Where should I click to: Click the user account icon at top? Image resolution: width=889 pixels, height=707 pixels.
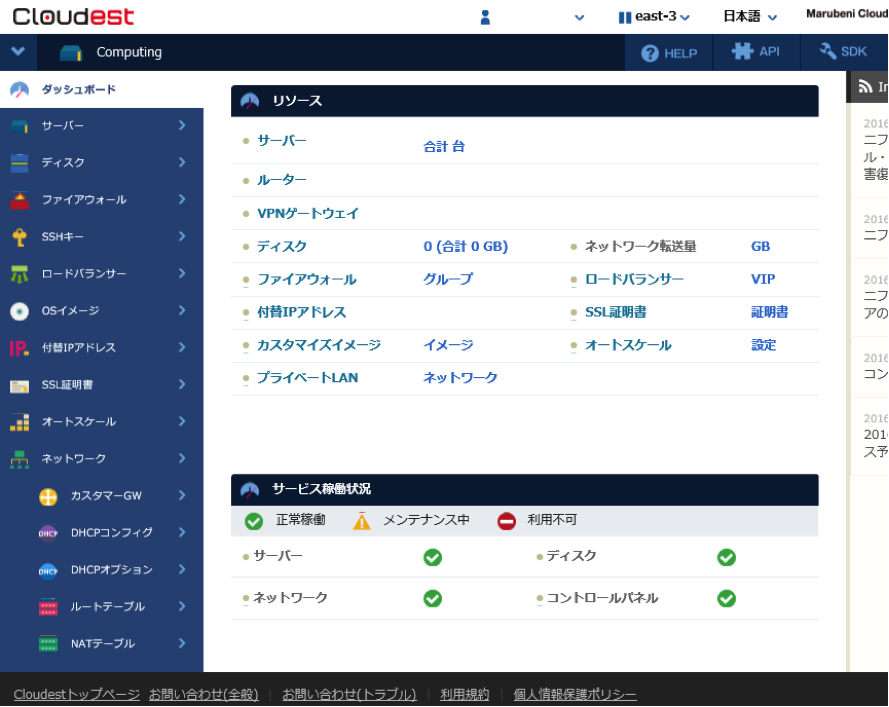click(x=484, y=16)
